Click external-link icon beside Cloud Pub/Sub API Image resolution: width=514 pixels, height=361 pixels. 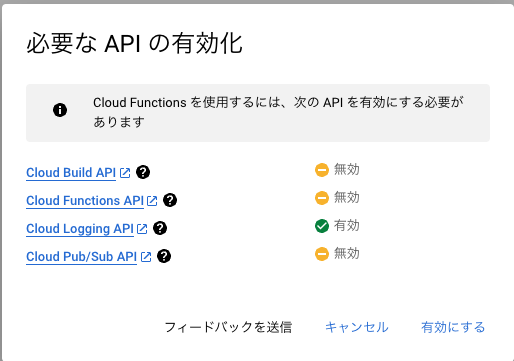point(146,257)
